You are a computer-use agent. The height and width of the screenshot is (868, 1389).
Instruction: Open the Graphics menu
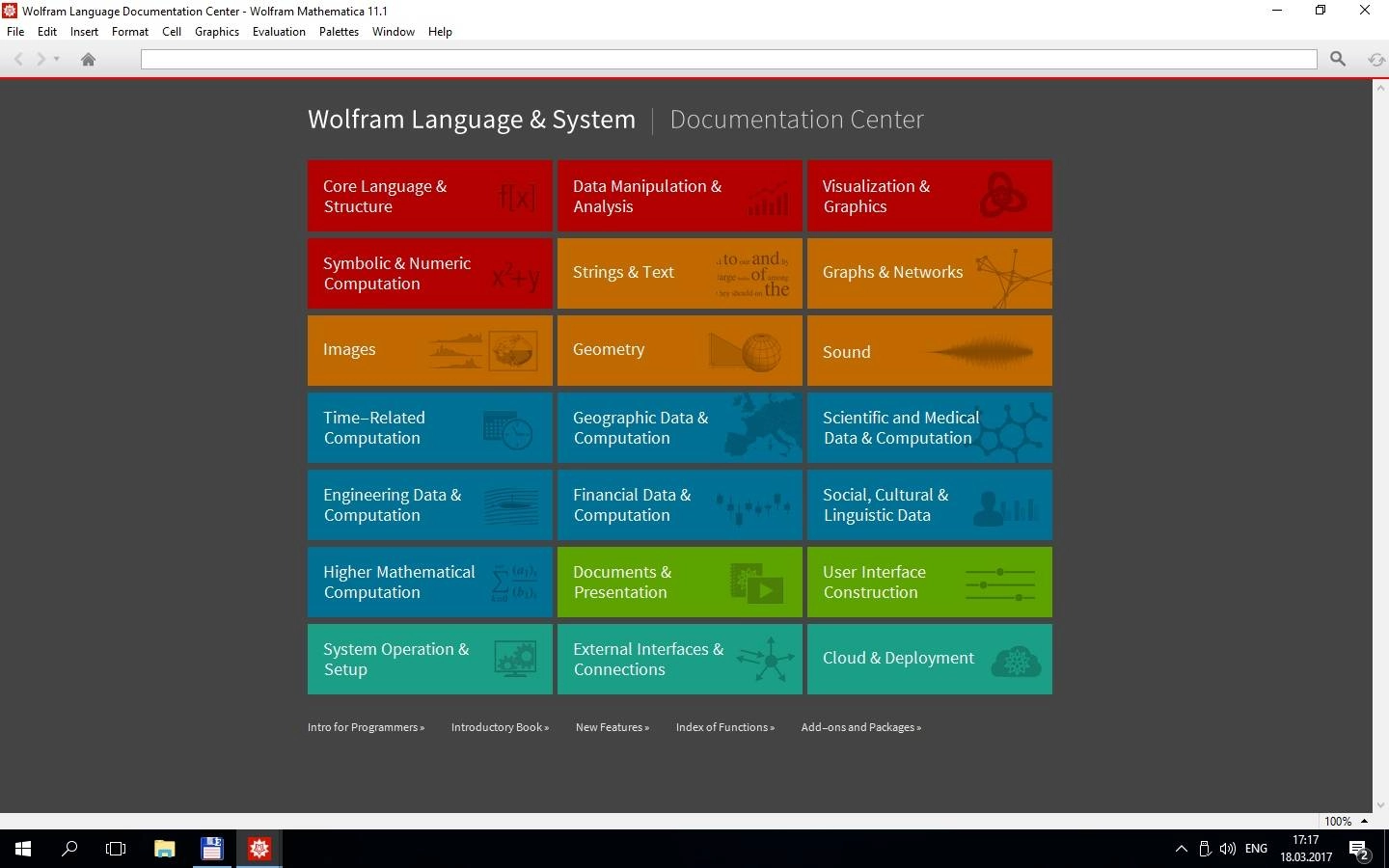click(x=217, y=32)
